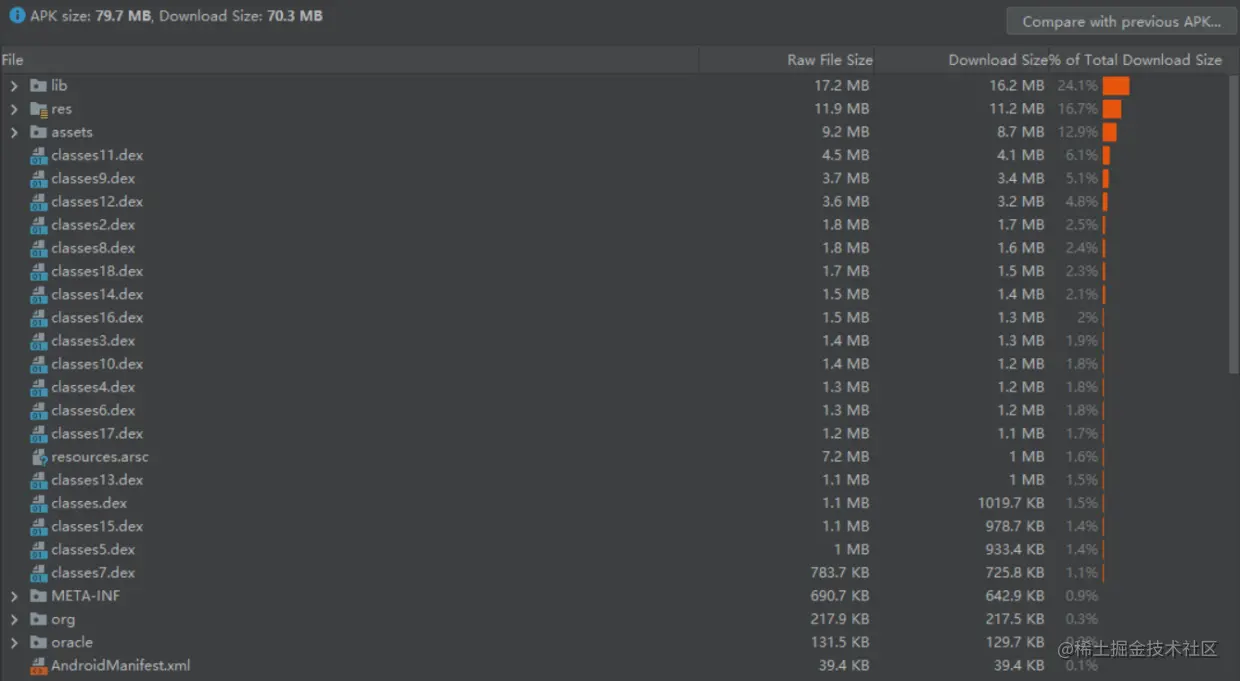Click the classes6.dex file icon
The image size is (1240, 681).
(x=39, y=410)
